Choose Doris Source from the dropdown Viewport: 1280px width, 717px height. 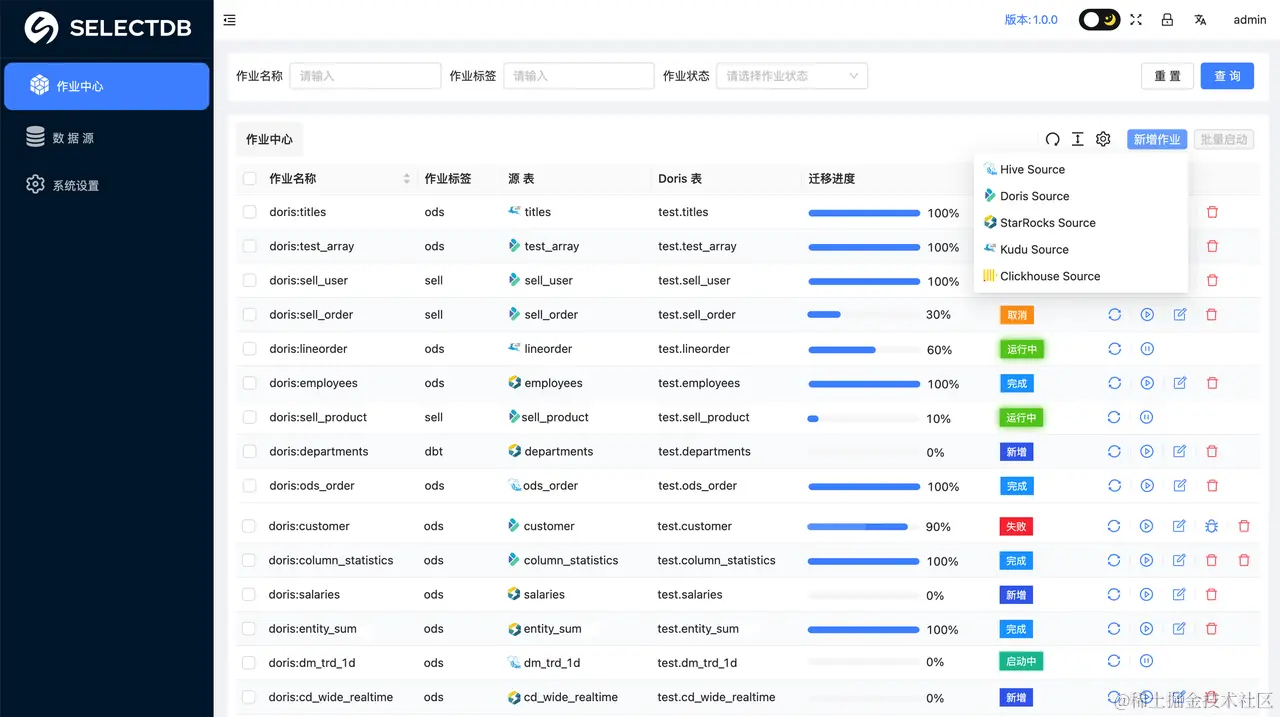(x=1080, y=196)
